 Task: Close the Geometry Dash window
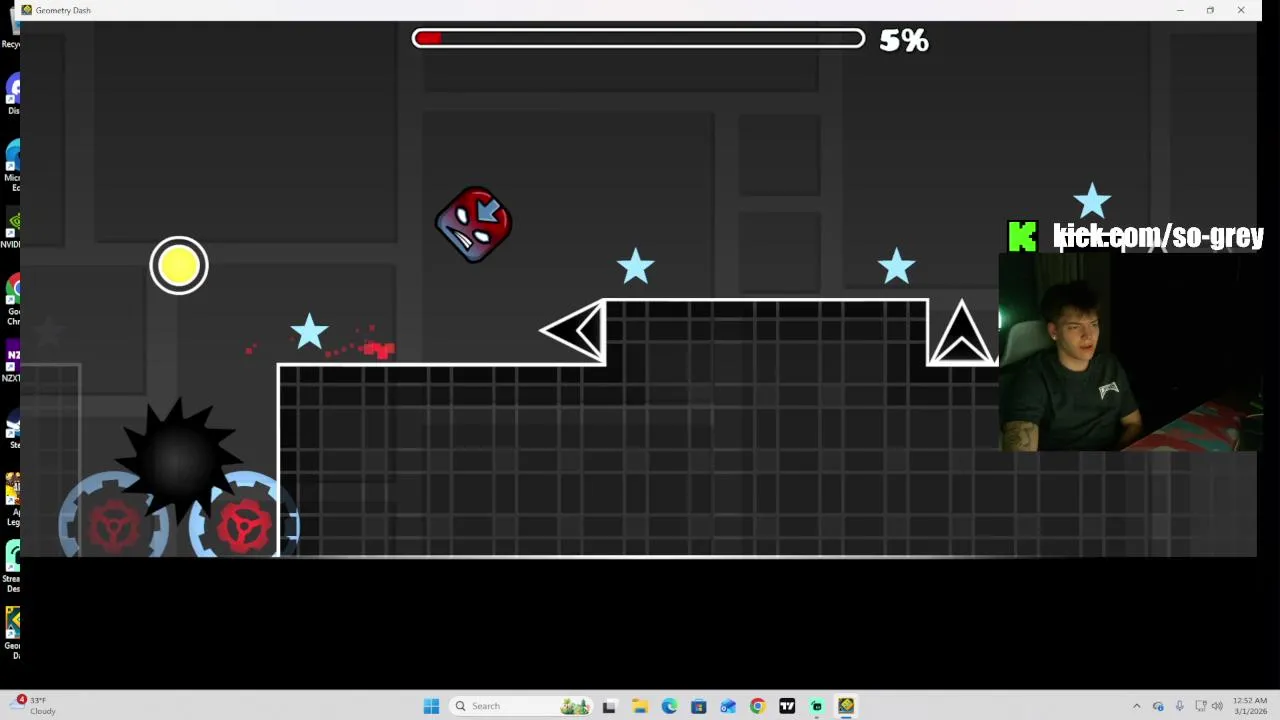pyautogui.click(x=1241, y=10)
